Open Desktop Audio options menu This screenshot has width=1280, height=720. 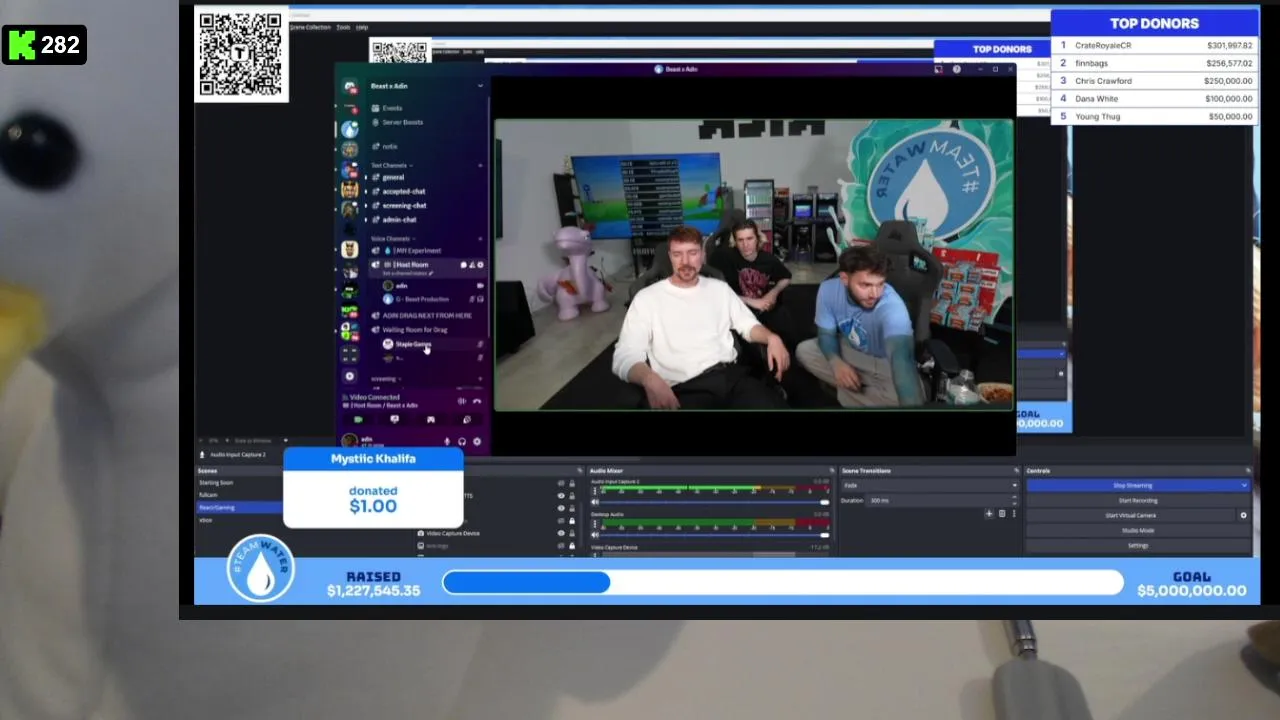tap(594, 523)
